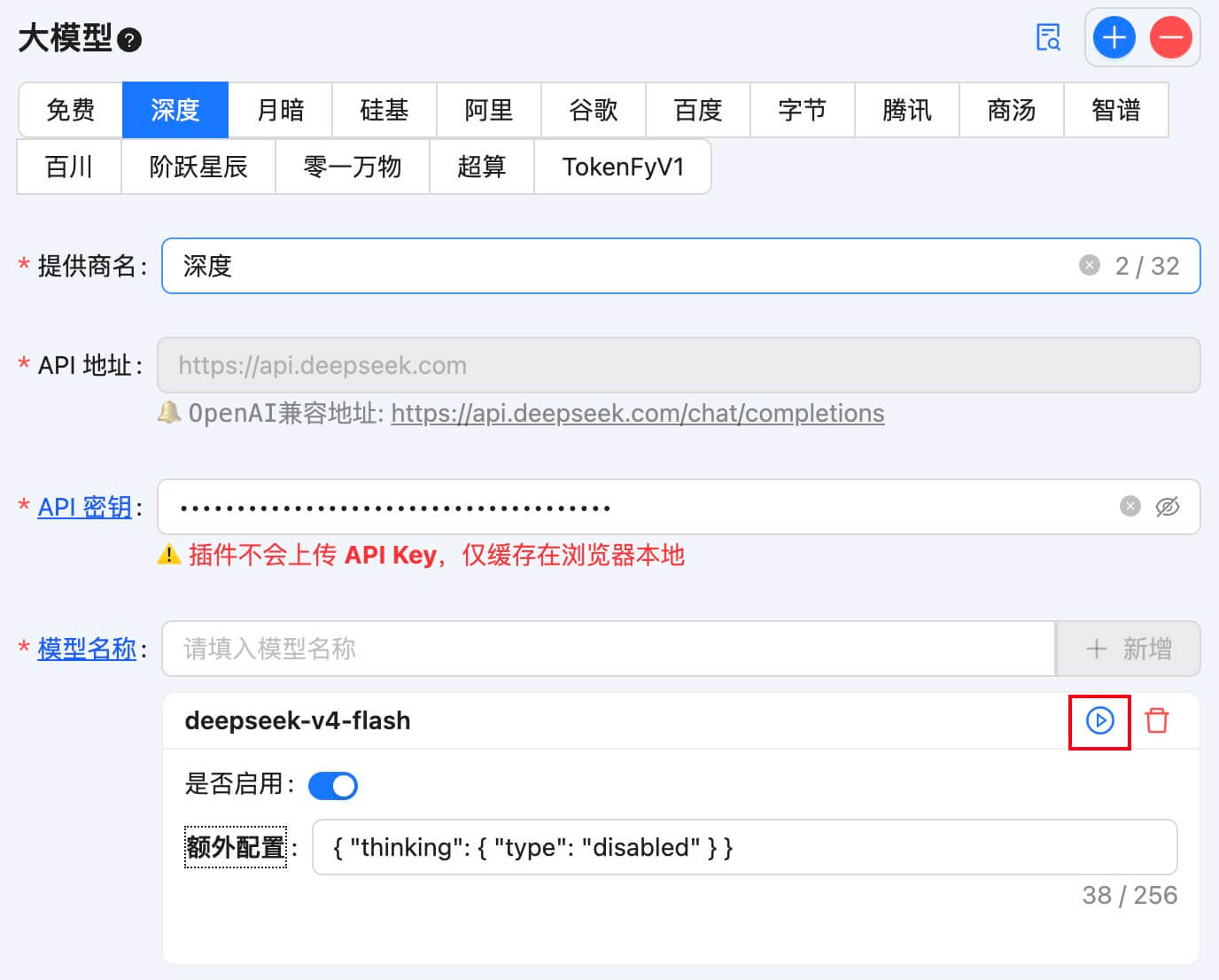Switch to the 免费 tab
This screenshot has height=980, width=1219.
pyautogui.click(x=70, y=110)
